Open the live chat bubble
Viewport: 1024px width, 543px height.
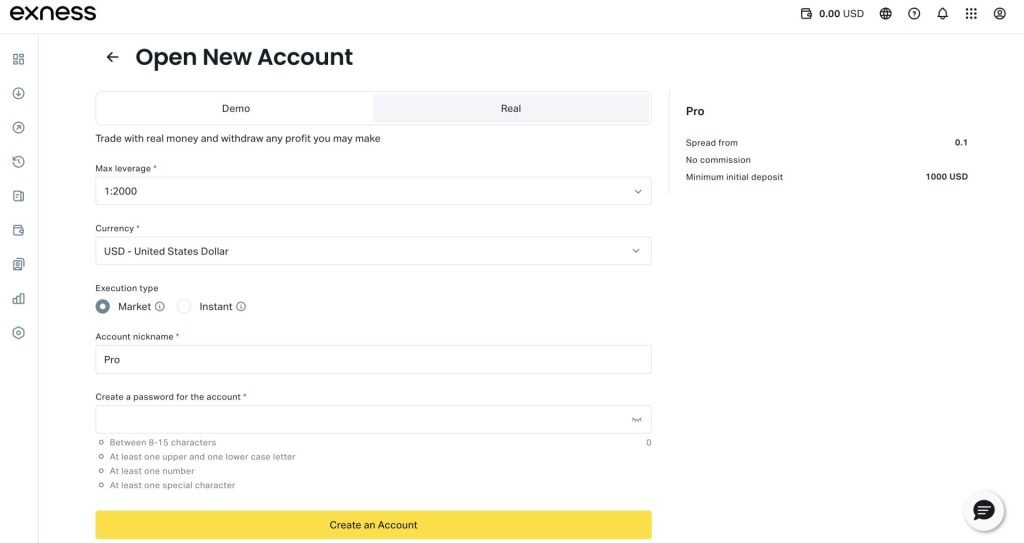point(983,511)
